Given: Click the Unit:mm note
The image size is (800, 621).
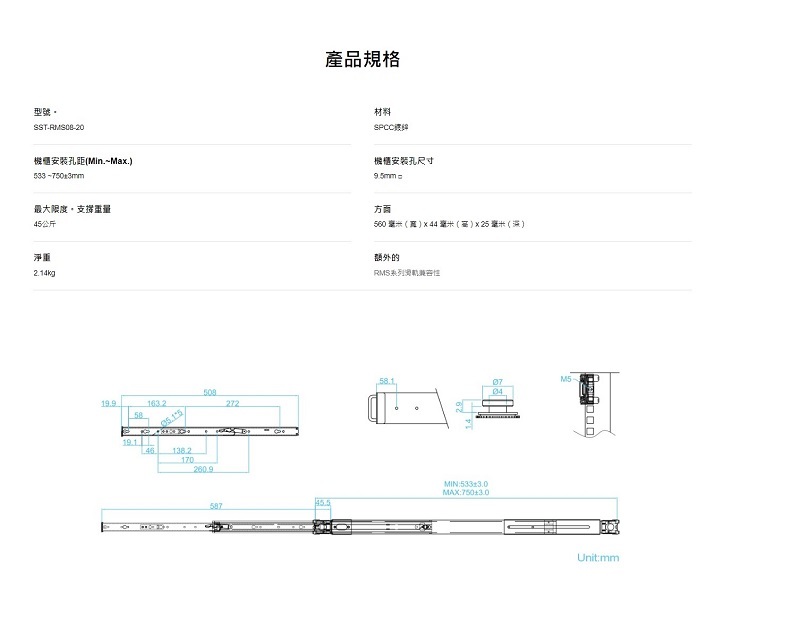Looking at the screenshot, I should 598,558.
